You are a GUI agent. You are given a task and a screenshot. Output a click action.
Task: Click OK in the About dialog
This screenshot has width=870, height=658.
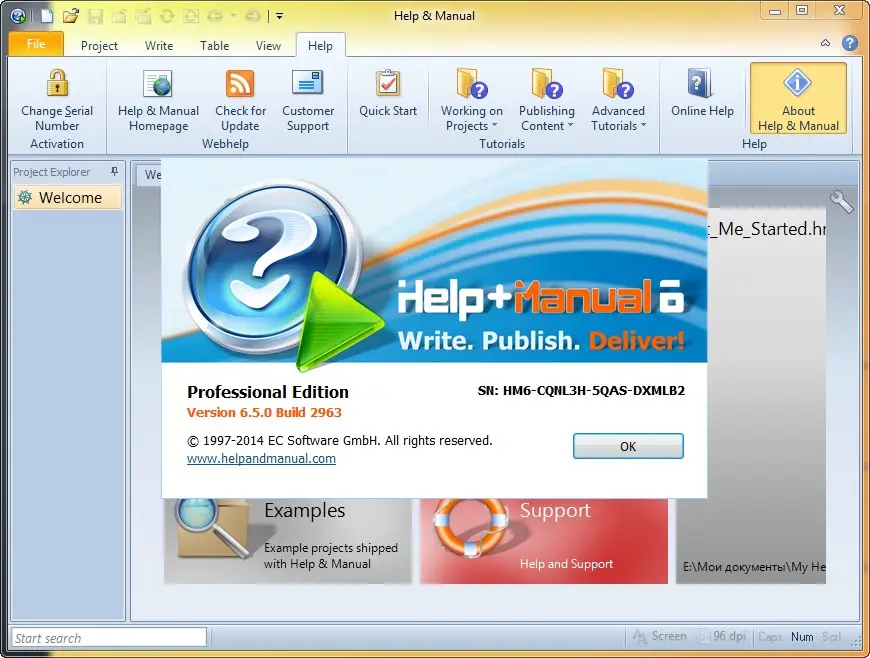pos(628,446)
